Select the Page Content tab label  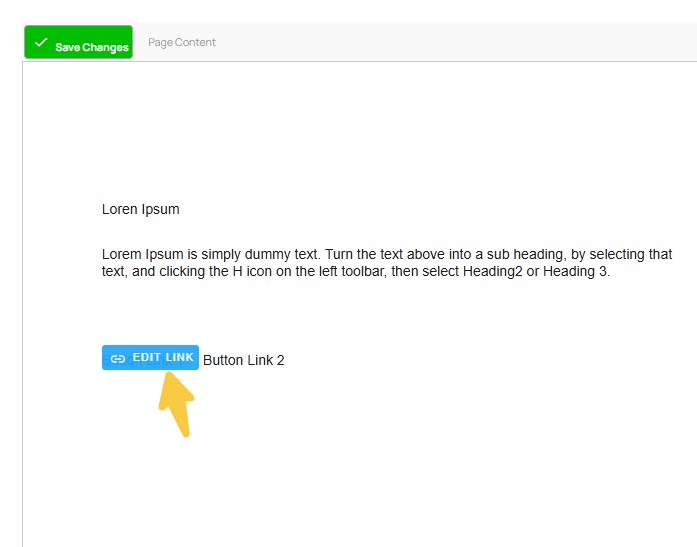click(182, 42)
